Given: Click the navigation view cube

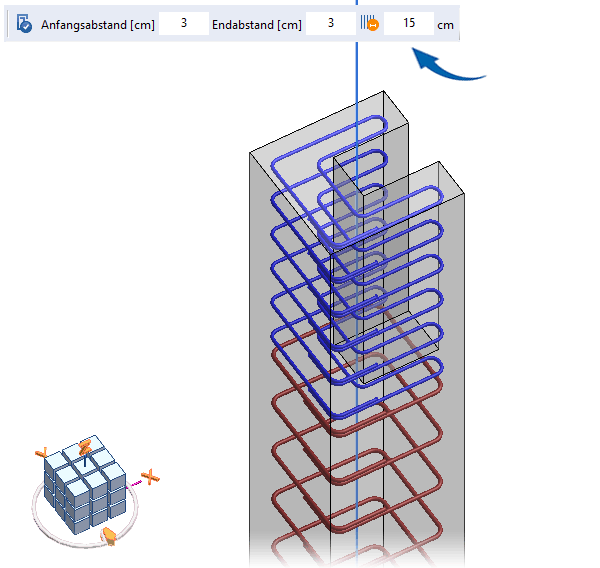Looking at the screenshot, I should pyautogui.click(x=85, y=485).
